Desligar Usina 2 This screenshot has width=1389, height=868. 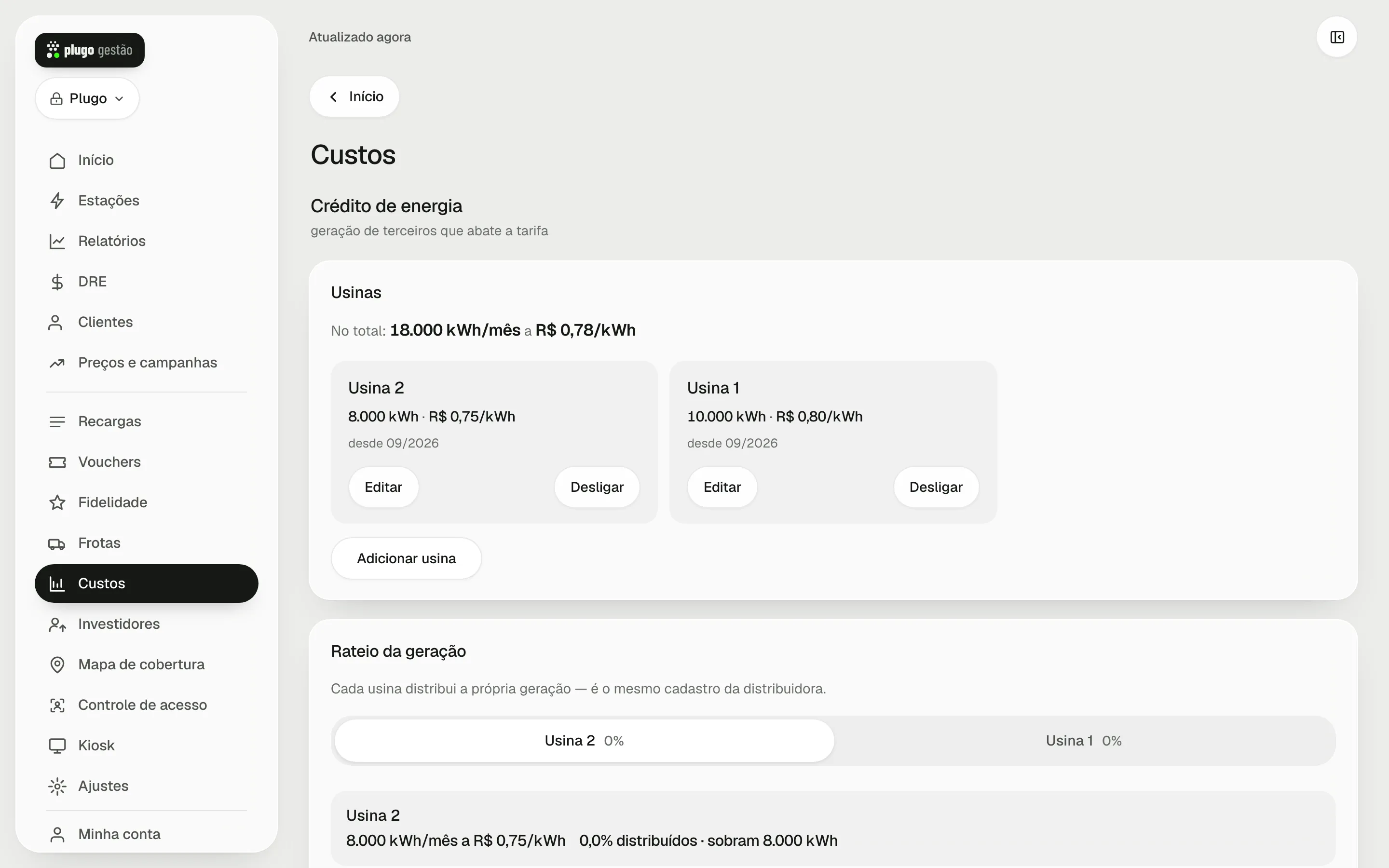(x=597, y=487)
